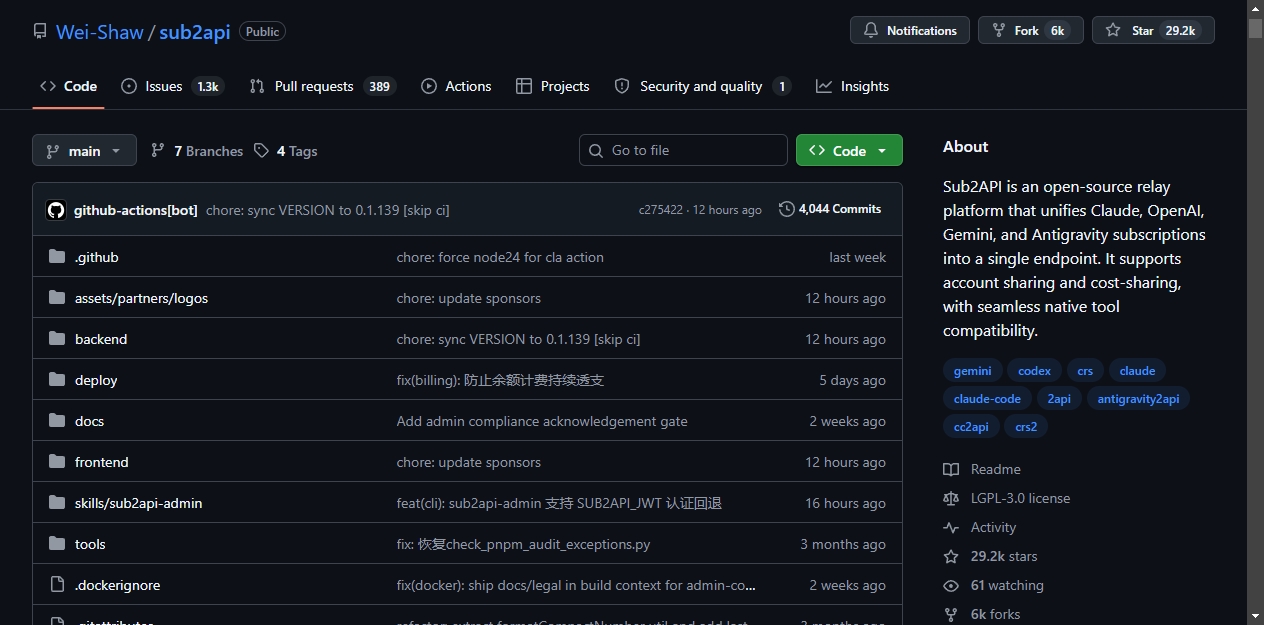1264x625 pixels.
Task: Open the Pull requests tab
Action: (x=323, y=86)
